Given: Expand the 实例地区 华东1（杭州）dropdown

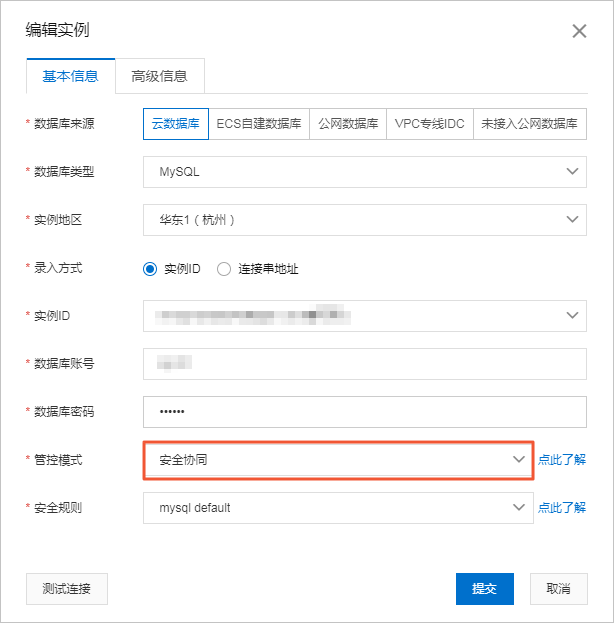Looking at the screenshot, I should click(x=365, y=220).
